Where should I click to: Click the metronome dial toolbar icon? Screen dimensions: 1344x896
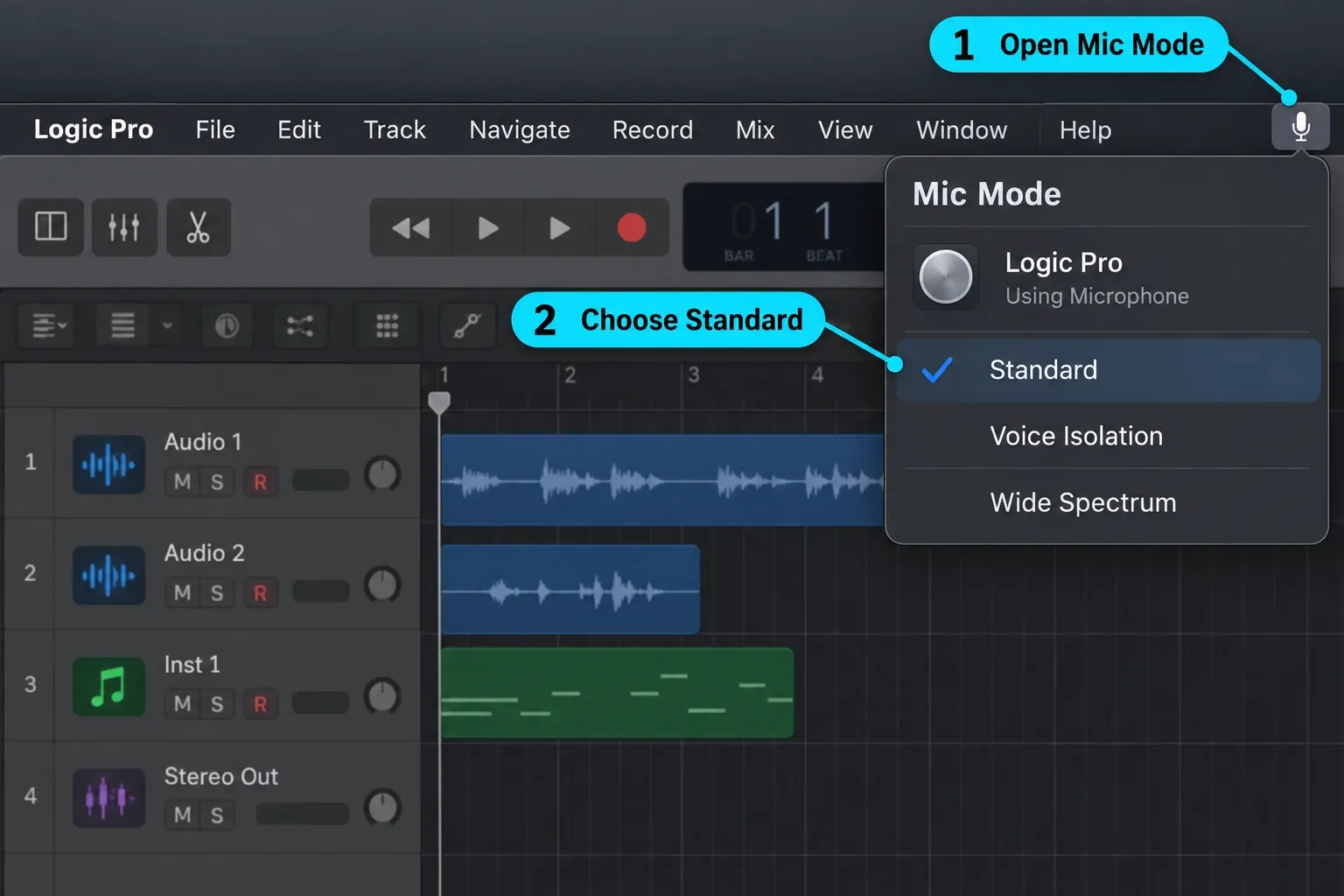coord(227,325)
